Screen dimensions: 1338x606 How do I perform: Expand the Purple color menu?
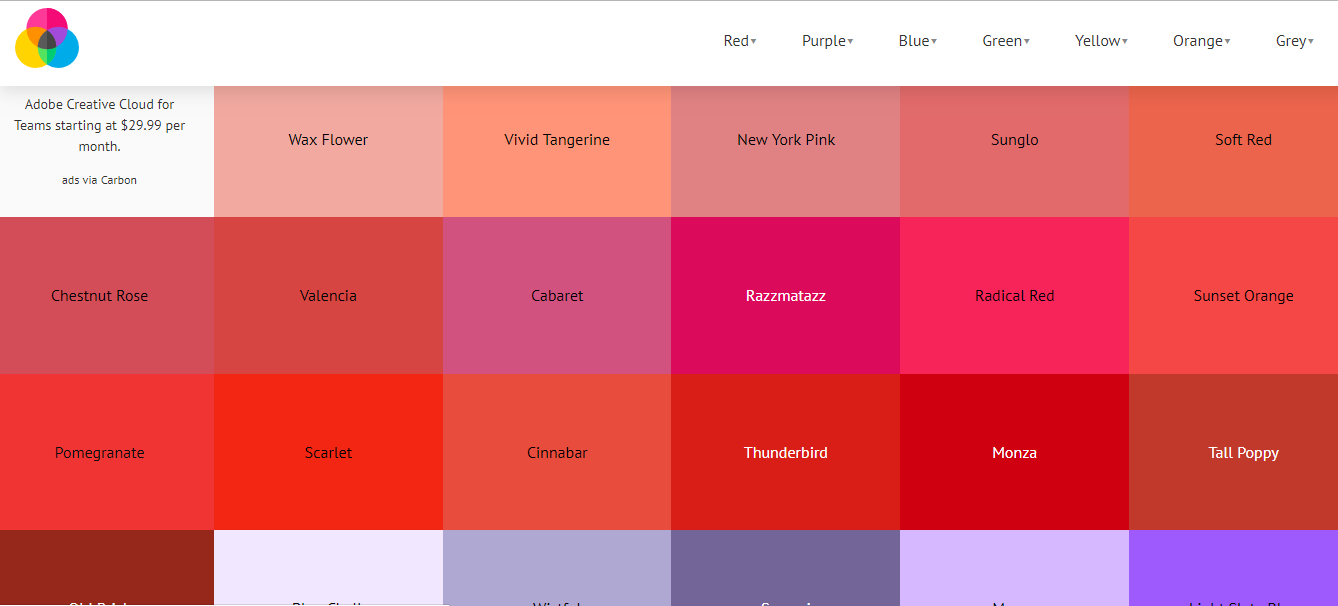coord(827,41)
